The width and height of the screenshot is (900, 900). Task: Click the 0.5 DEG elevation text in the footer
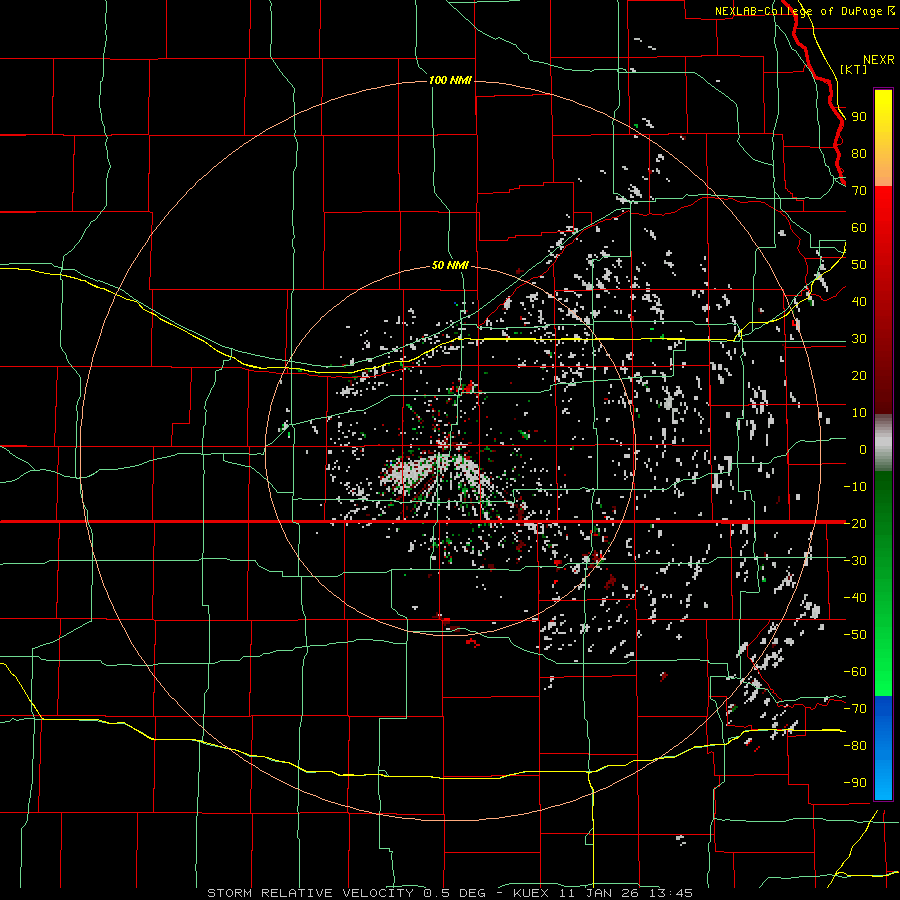click(x=455, y=893)
